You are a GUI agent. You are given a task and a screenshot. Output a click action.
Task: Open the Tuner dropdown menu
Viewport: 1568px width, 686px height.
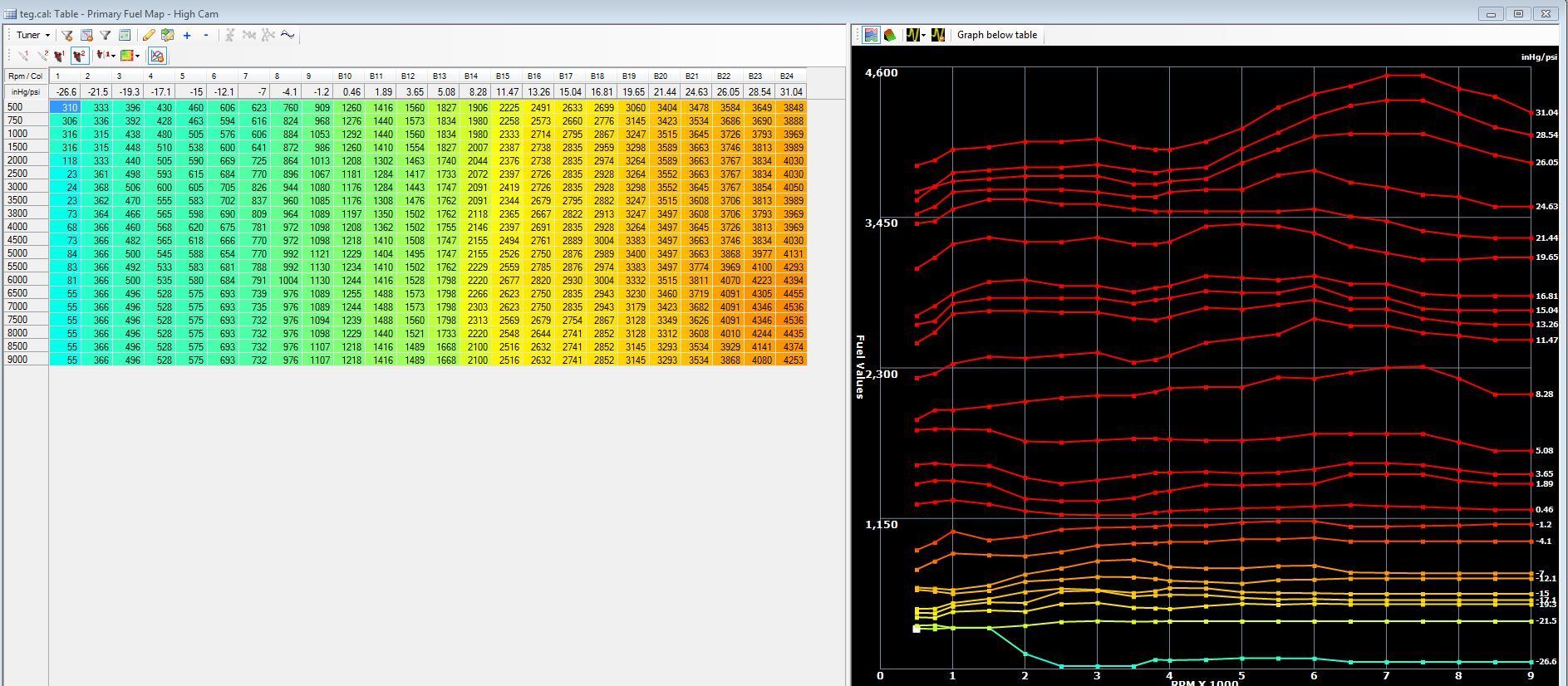(32, 35)
